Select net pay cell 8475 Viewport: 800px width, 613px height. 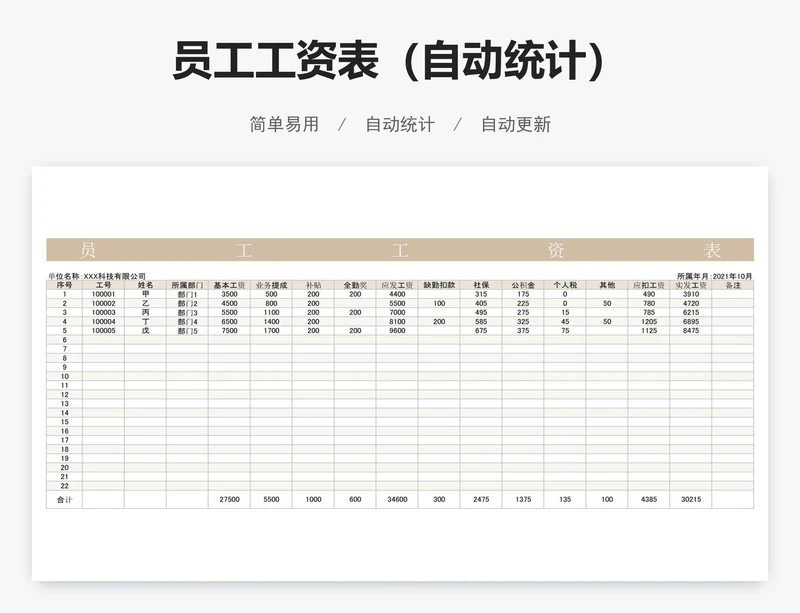691,331
